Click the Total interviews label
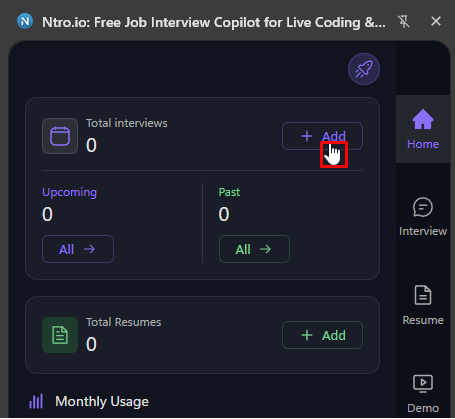 tap(127, 123)
